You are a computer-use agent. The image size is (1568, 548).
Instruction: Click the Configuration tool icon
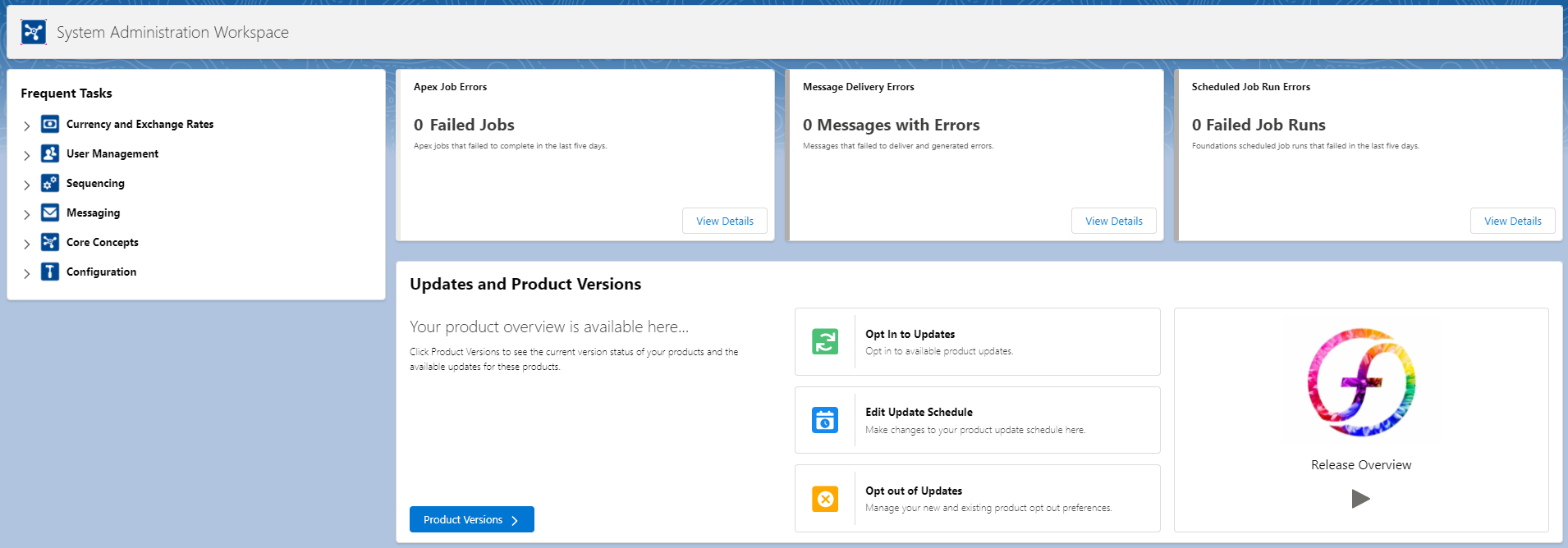click(50, 272)
